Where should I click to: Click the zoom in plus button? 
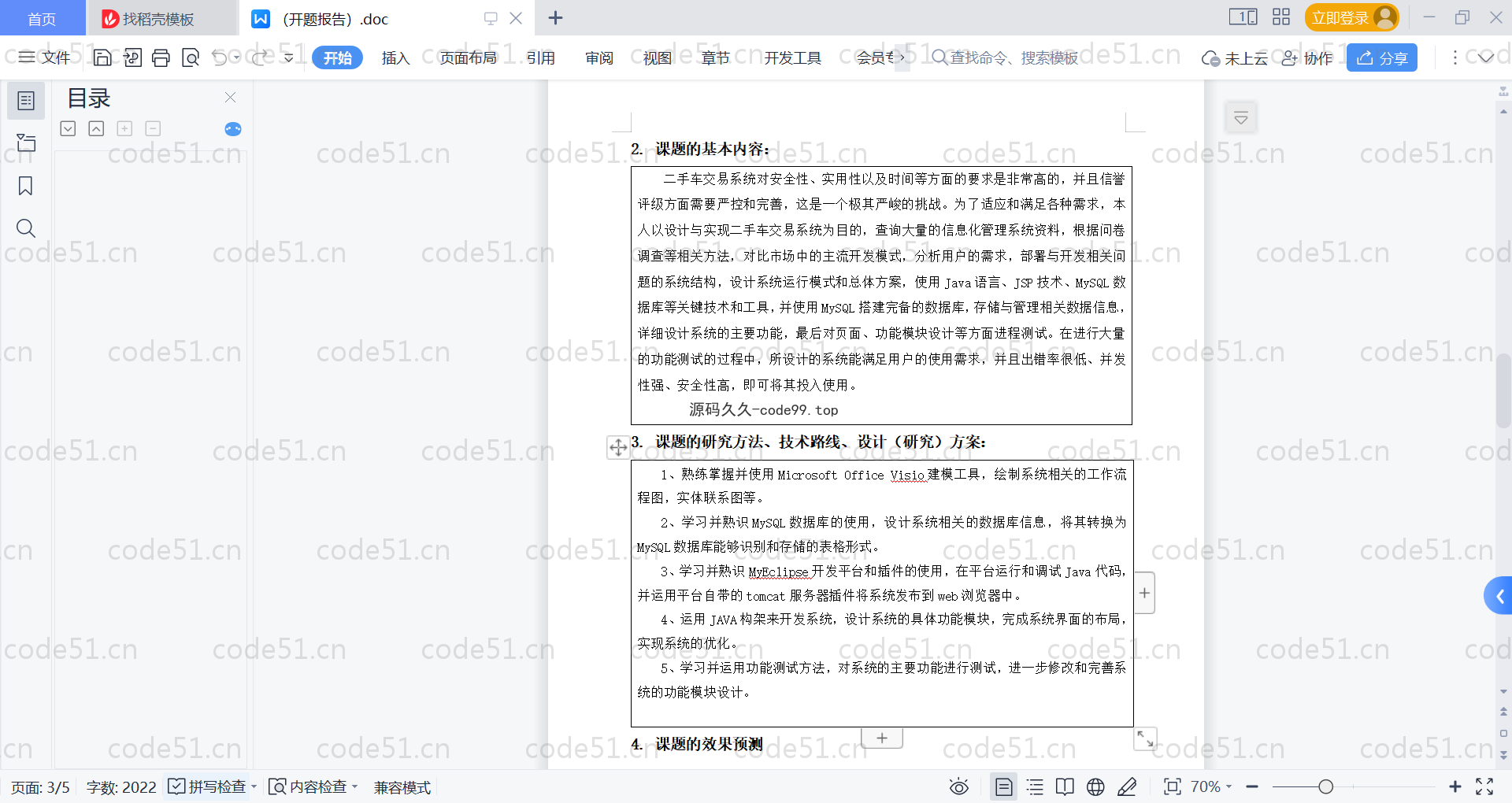(x=1455, y=786)
